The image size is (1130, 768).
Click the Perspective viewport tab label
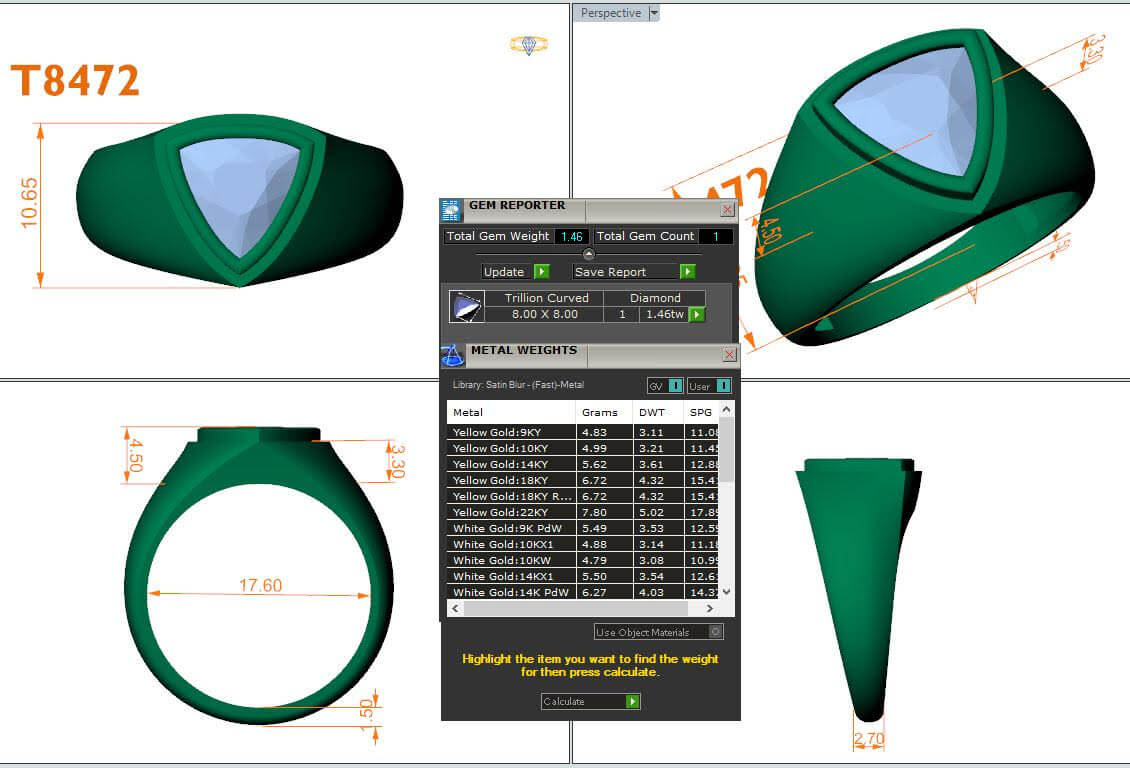coord(610,13)
